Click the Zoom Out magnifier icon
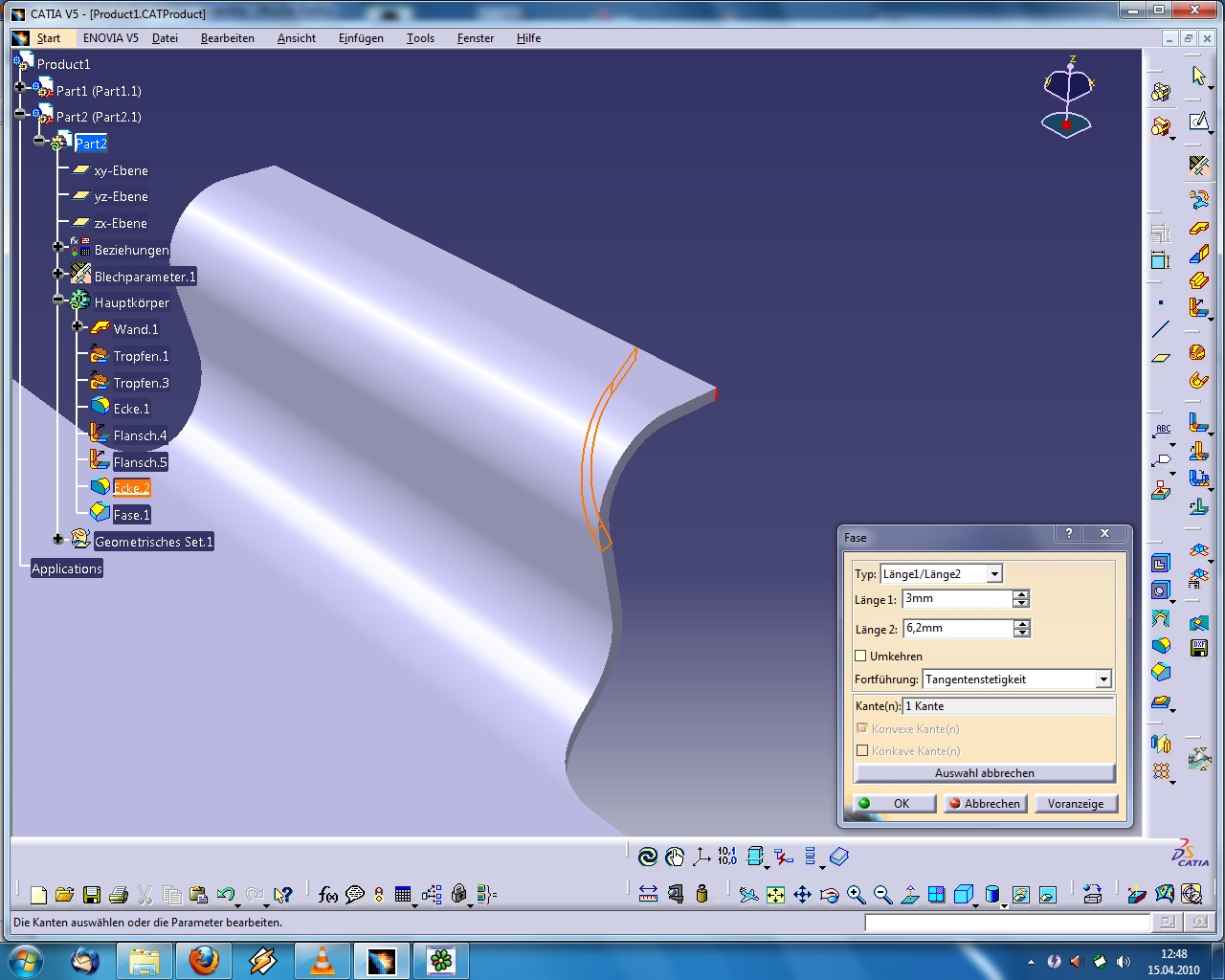The height and width of the screenshot is (980, 1225). pos(883,895)
